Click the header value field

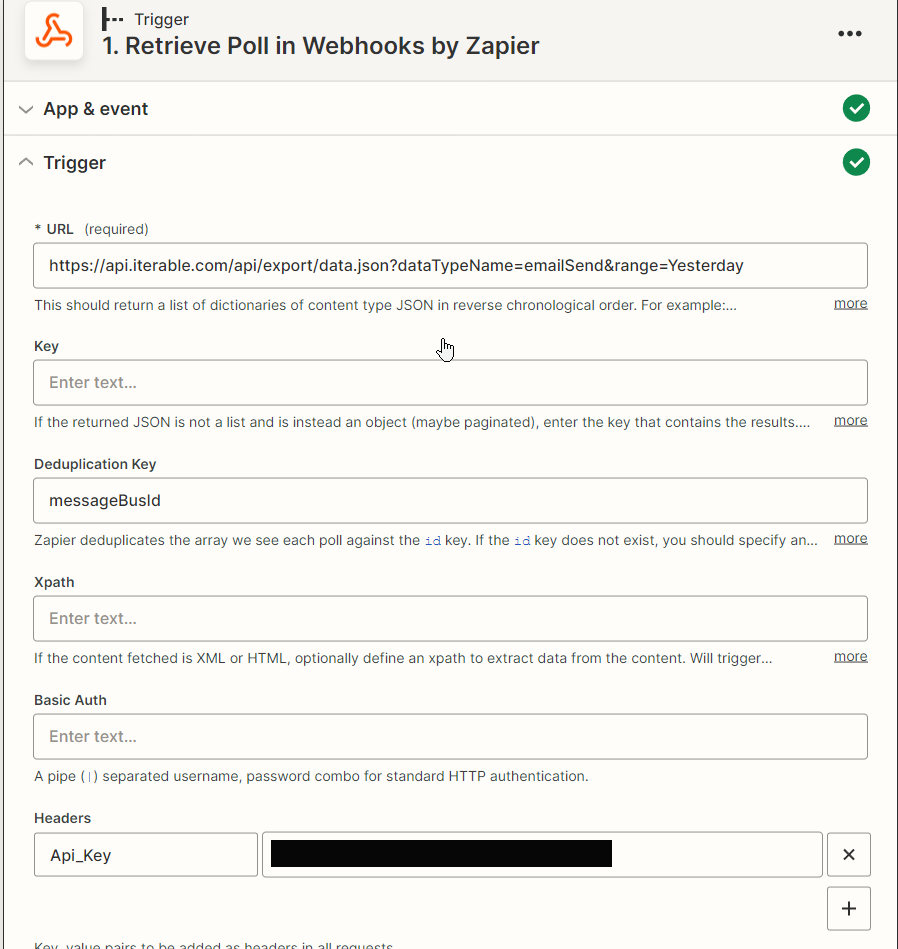point(542,855)
